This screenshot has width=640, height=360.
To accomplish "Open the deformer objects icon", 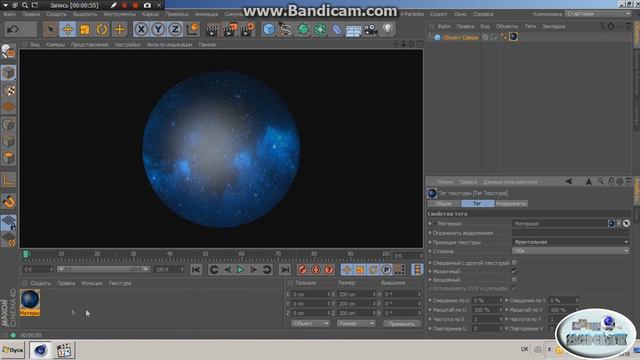I will coord(337,29).
